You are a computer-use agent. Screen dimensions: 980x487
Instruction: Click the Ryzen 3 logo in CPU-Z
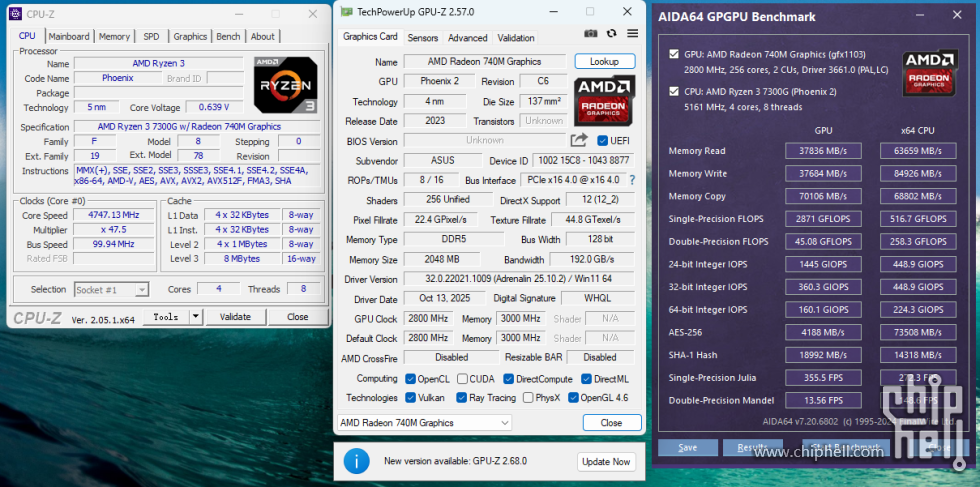click(286, 84)
